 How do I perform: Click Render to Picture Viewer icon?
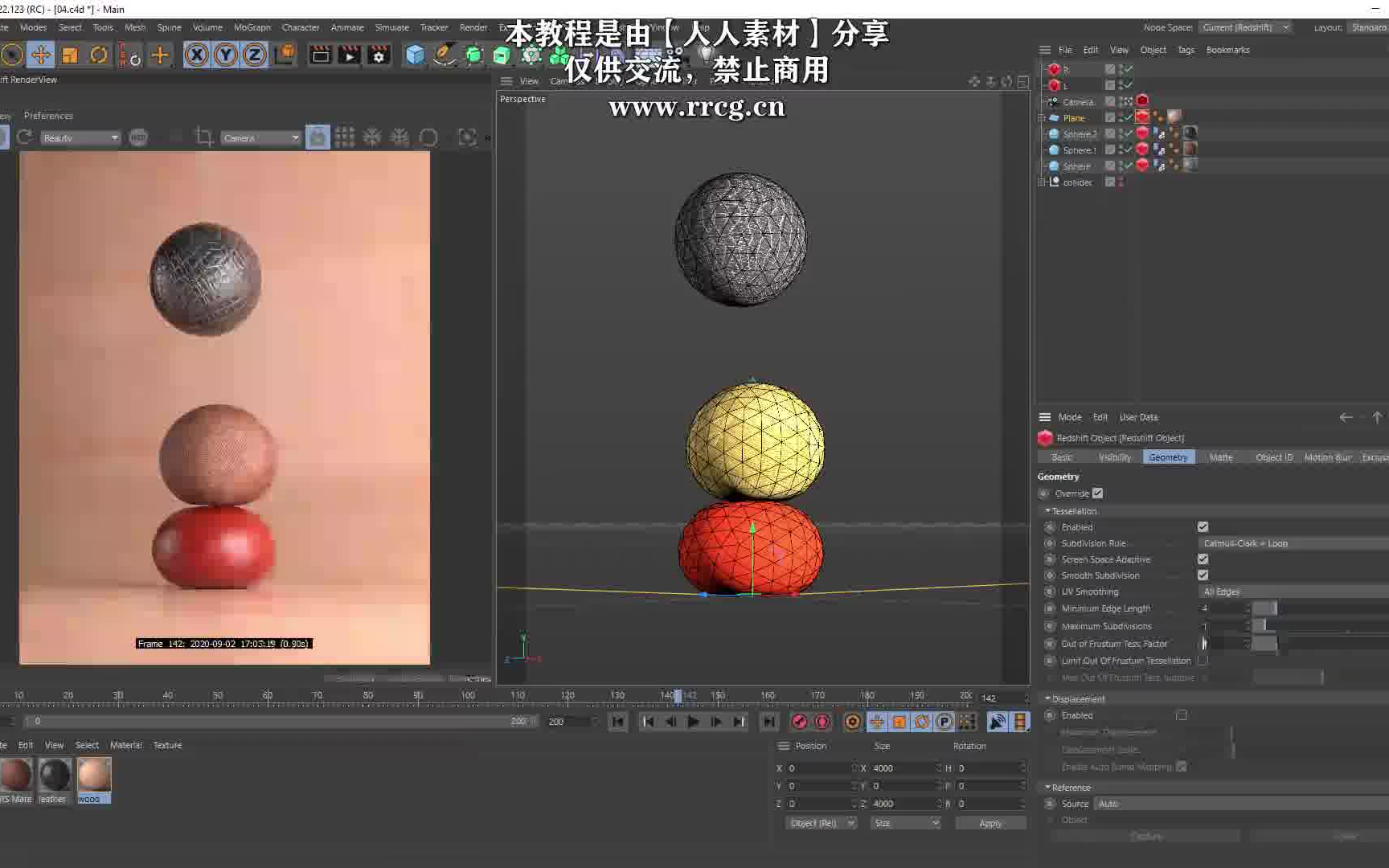349,55
